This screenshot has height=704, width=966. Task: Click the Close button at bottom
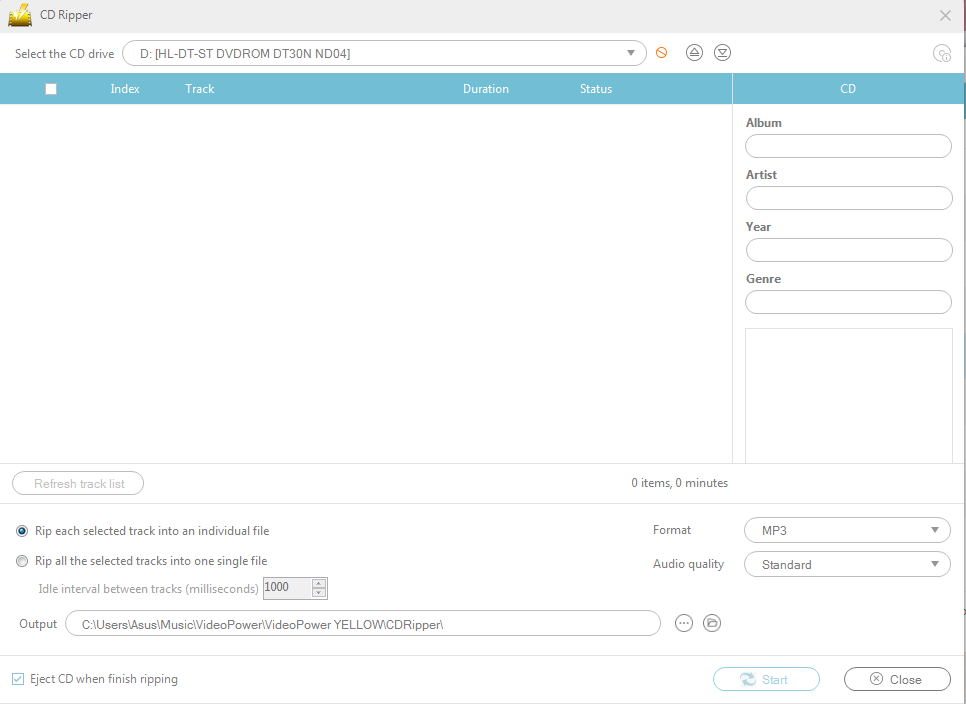click(x=896, y=679)
